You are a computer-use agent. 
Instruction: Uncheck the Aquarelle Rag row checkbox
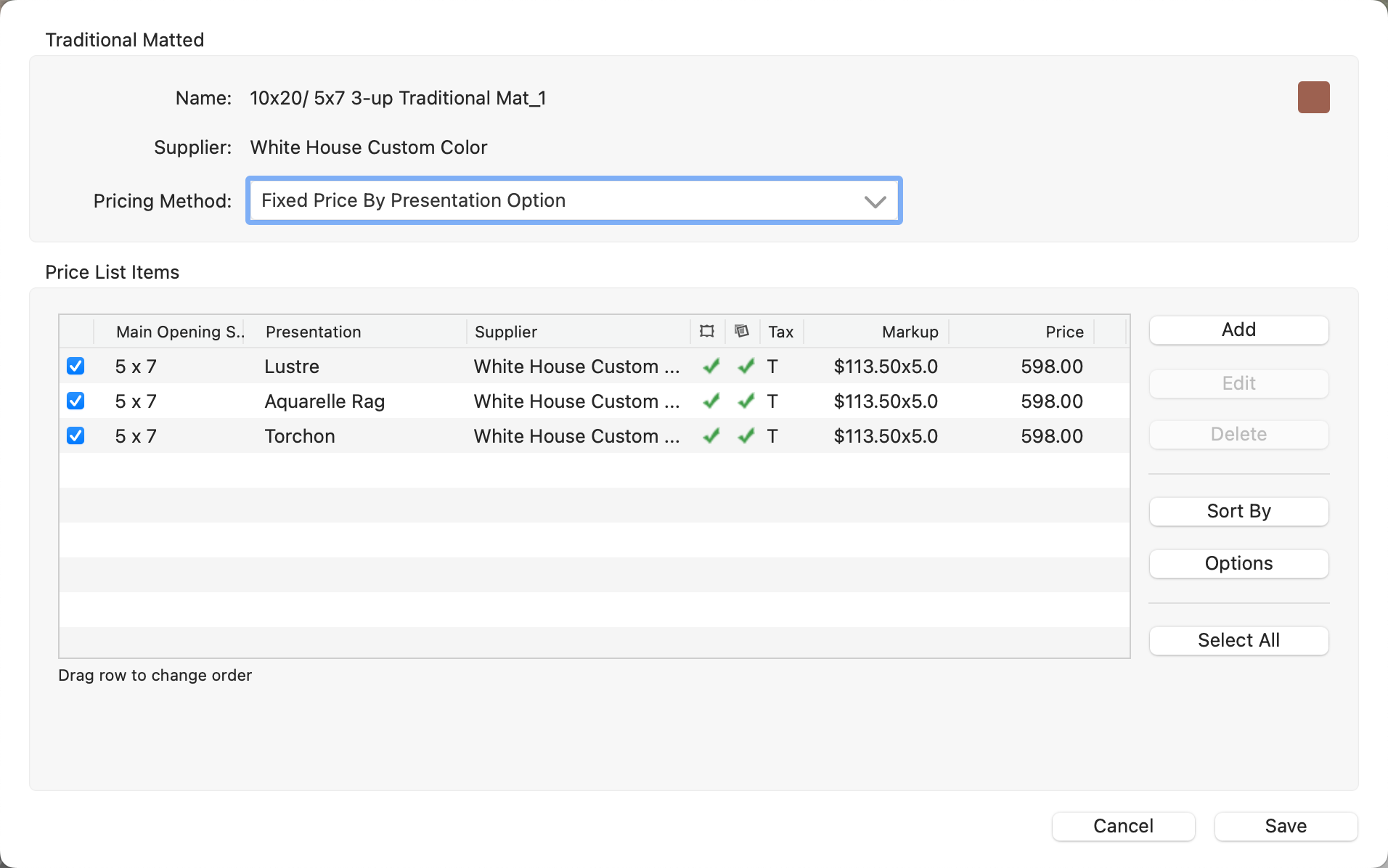75,401
